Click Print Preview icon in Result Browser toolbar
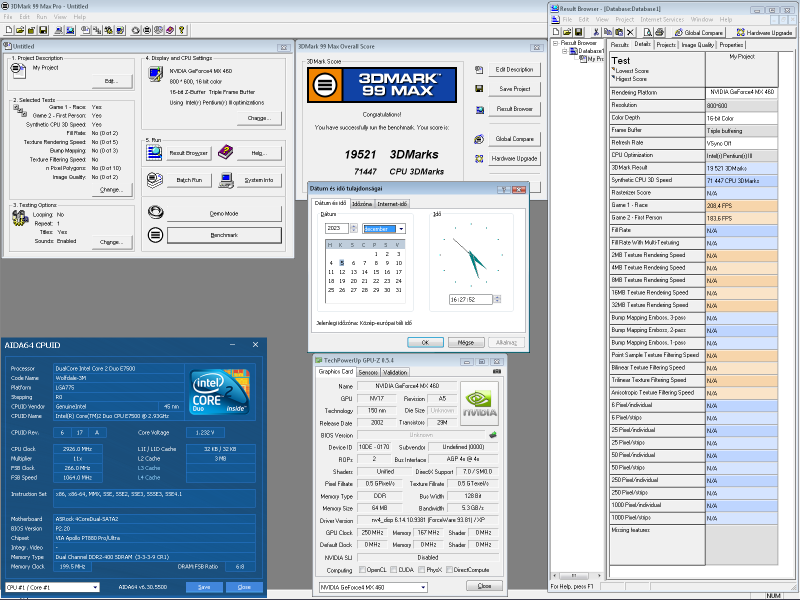This screenshot has width=800, height=600. coord(647,32)
